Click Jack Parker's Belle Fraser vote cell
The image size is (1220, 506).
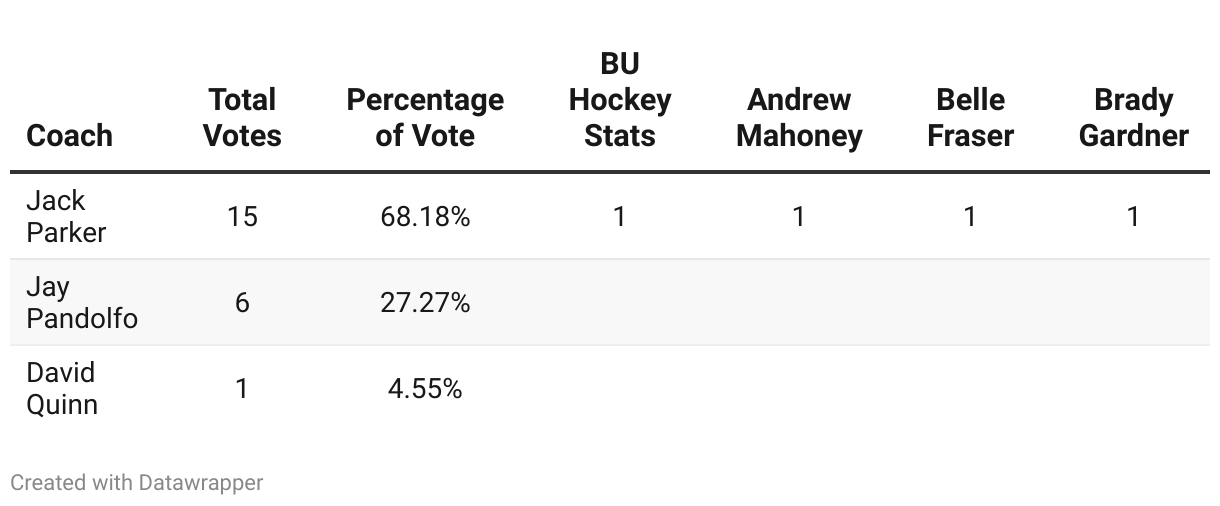970,216
